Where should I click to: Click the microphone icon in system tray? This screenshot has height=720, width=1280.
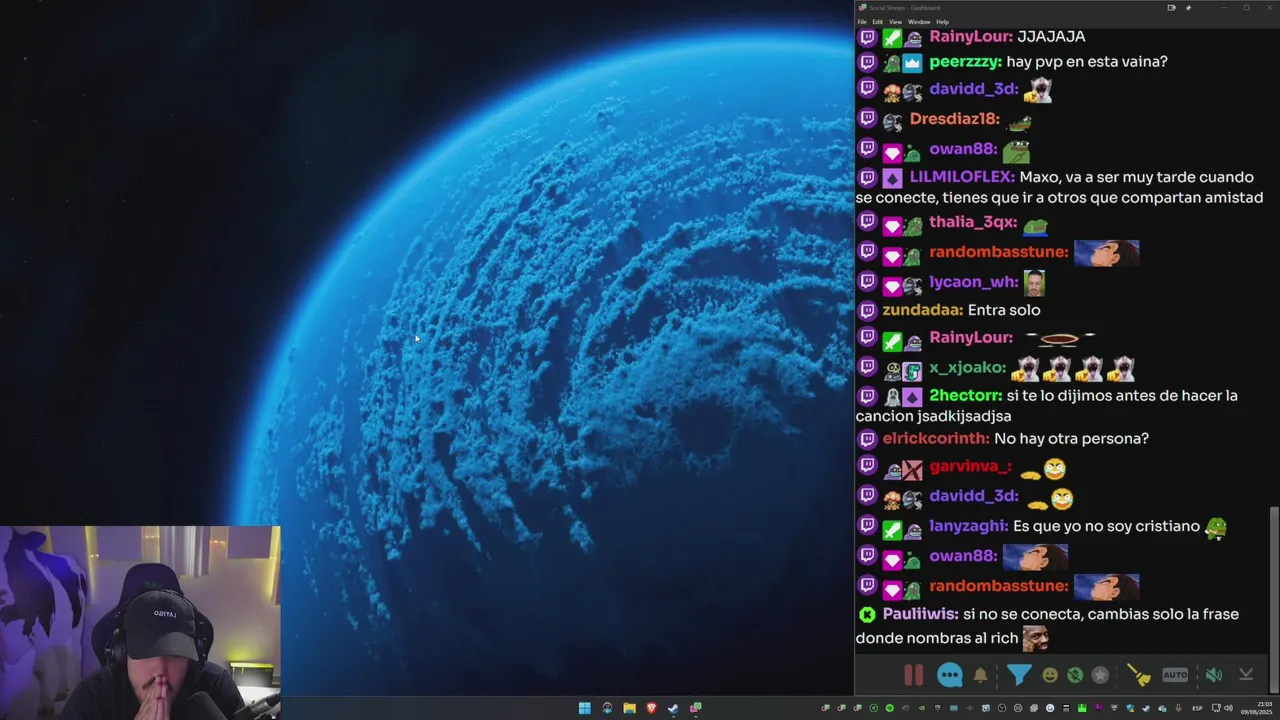tap(1179, 708)
